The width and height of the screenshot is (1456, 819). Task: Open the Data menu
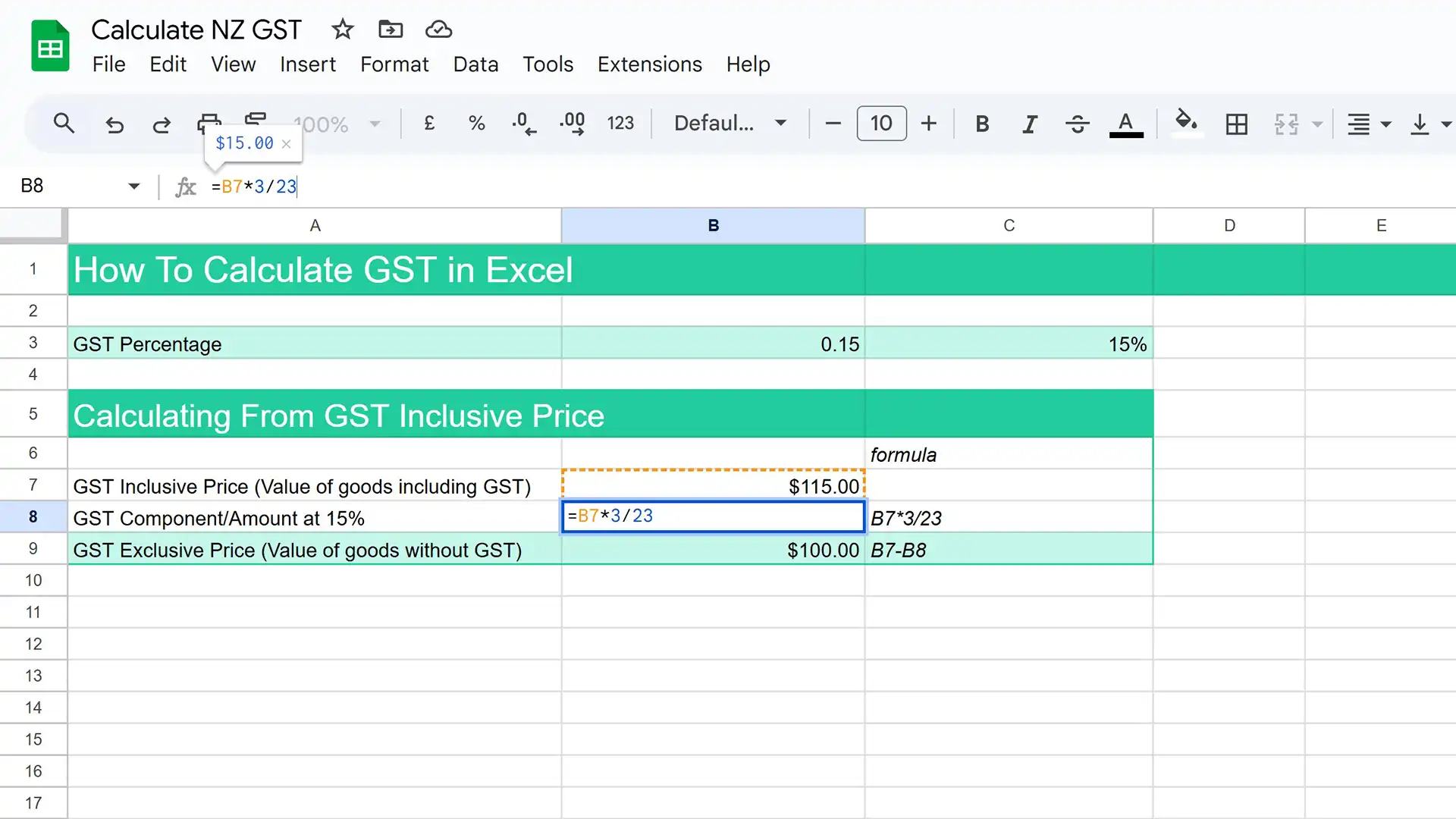pyautogui.click(x=475, y=64)
